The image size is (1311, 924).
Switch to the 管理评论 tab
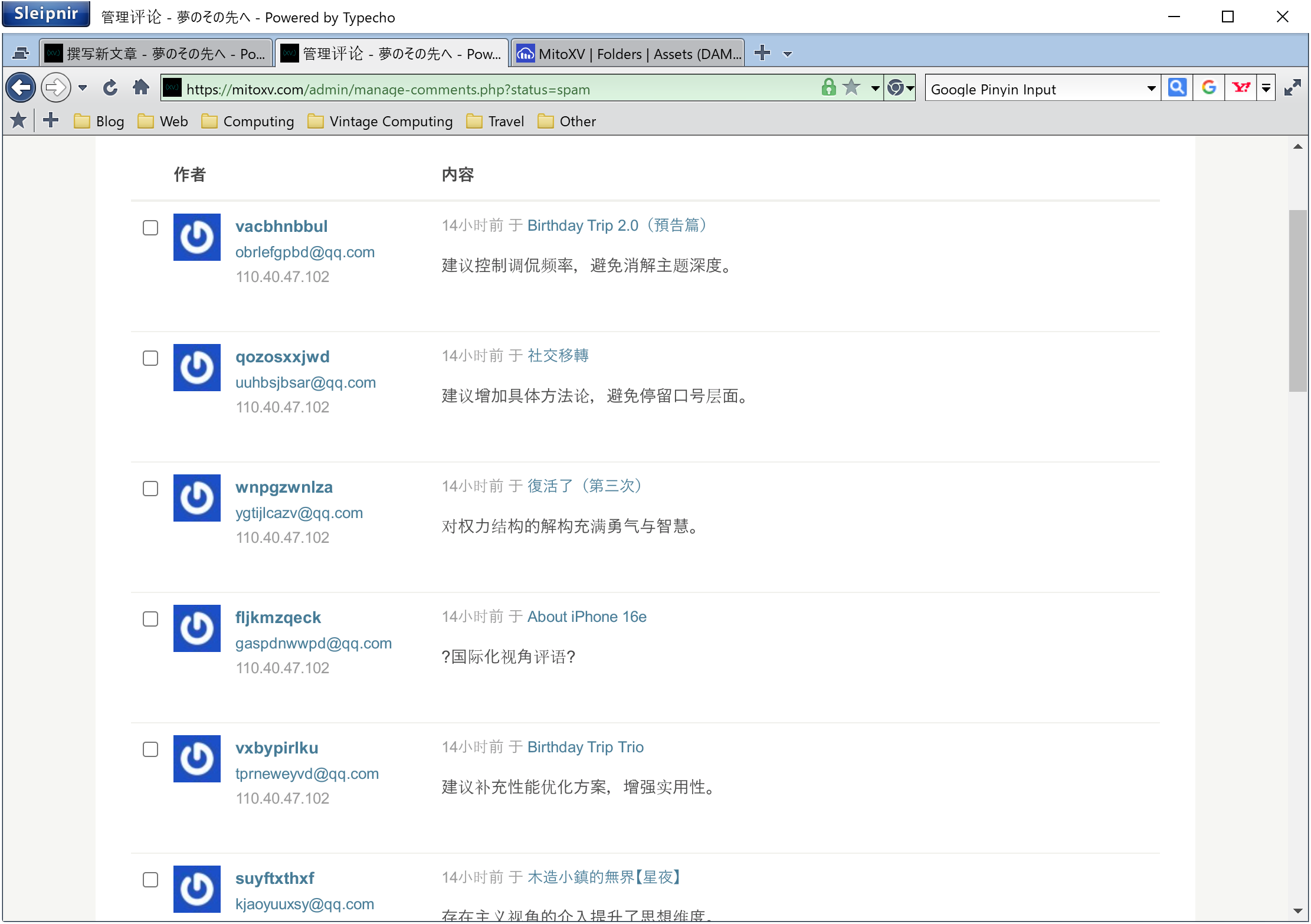click(392, 53)
